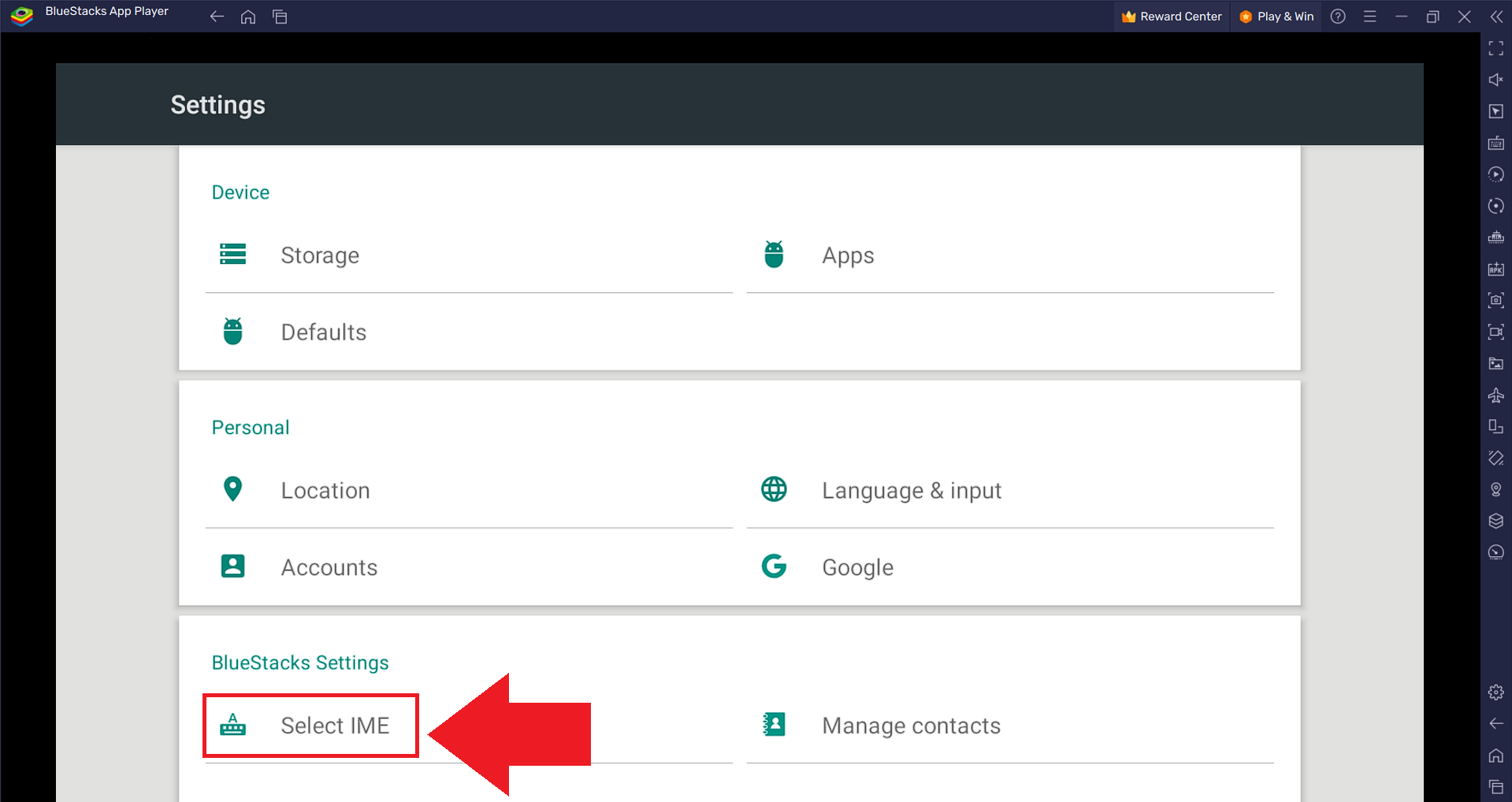1512x802 pixels.
Task: Click the cursor lock icon in sidebar
Action: click(x=1495, y=112)
